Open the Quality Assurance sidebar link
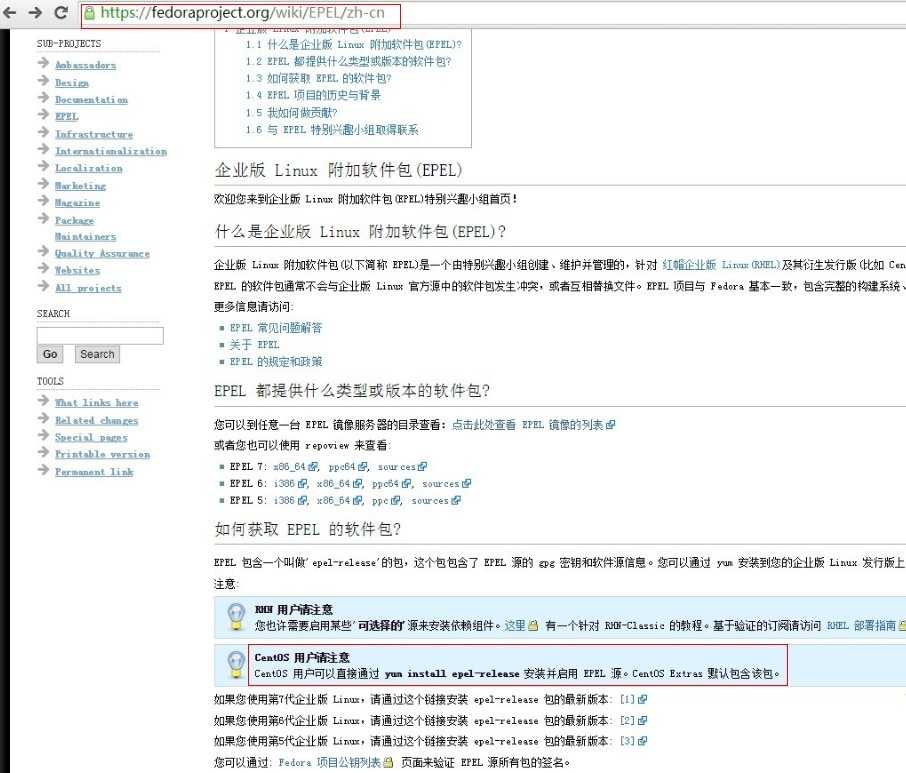 click(x=102, y=254)
